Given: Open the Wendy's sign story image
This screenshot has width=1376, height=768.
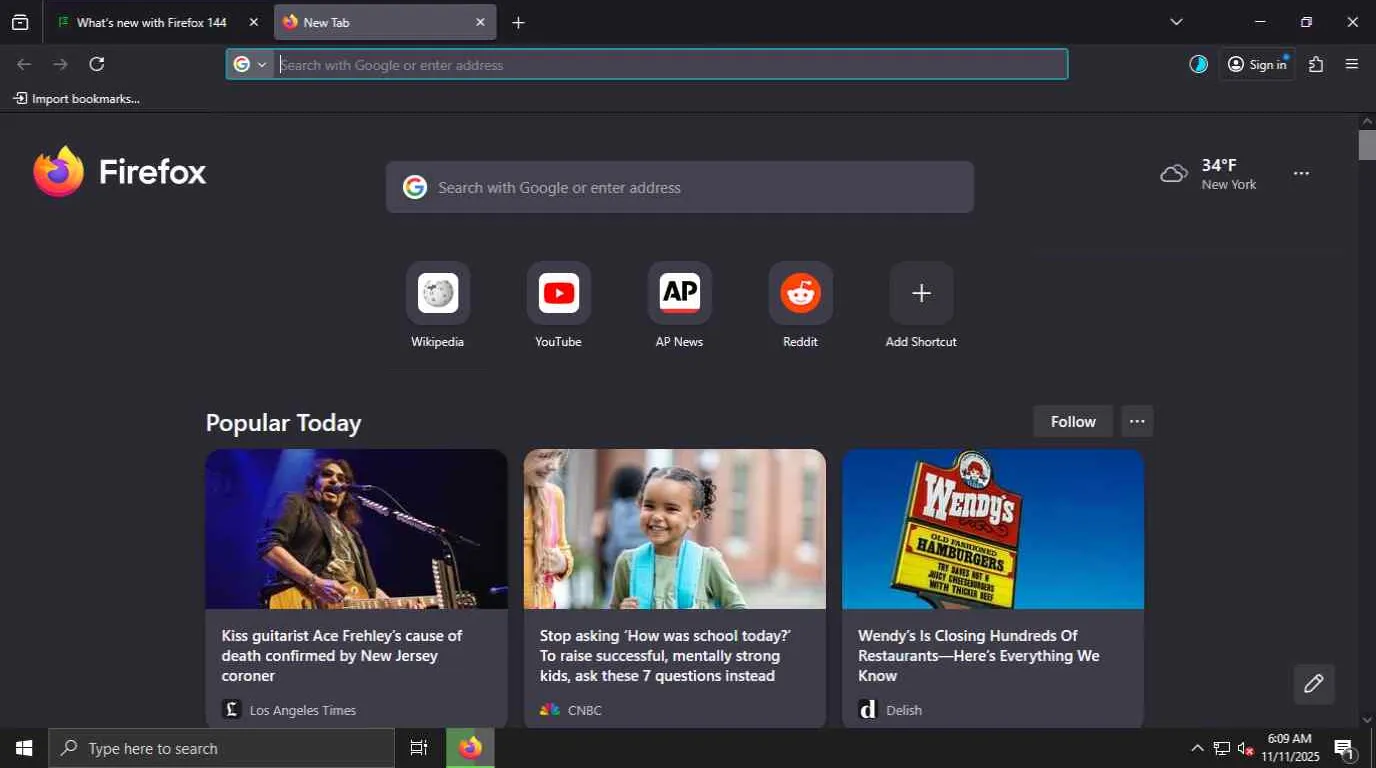Looking at the screenshot, I should (x=993, y=529).
